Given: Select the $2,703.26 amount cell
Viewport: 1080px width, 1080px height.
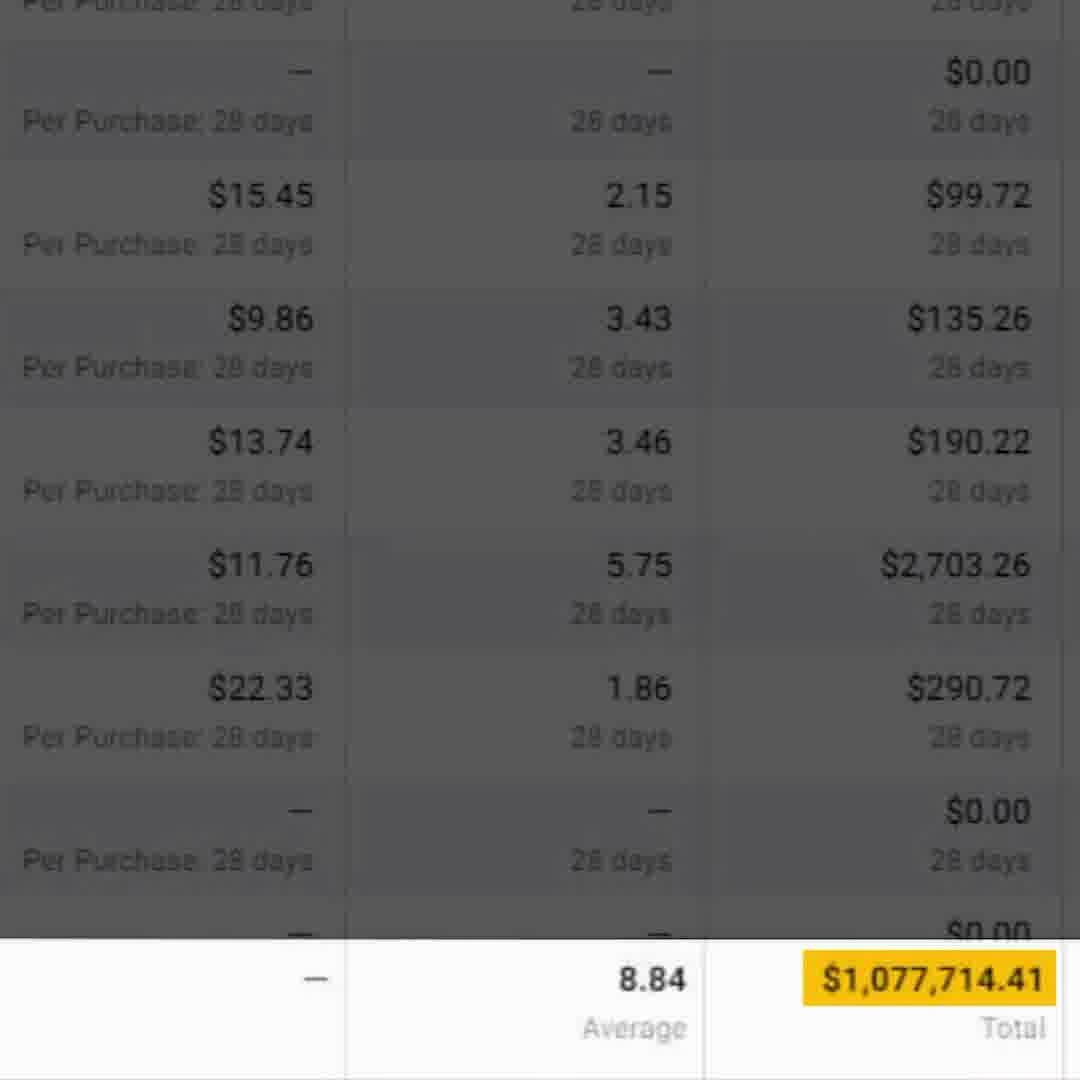Looking at the screenshot, I should (955, 565).
